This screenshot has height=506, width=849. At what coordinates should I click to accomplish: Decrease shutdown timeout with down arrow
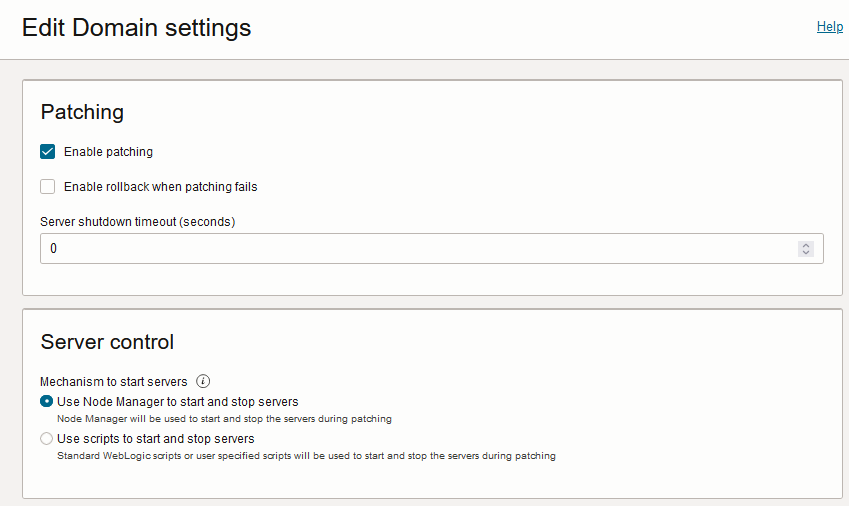(x=806, y=253)
